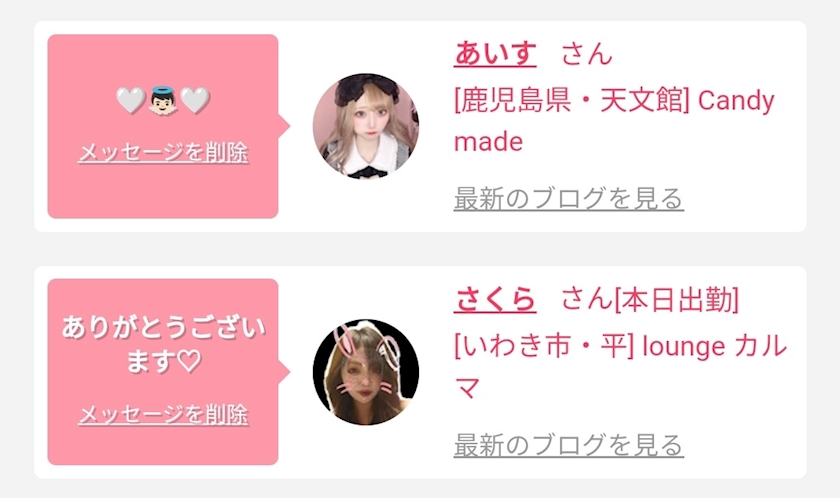Click the angel baby emoji in あいす message
Screen dimensions: 840x498
coord(163,101)
